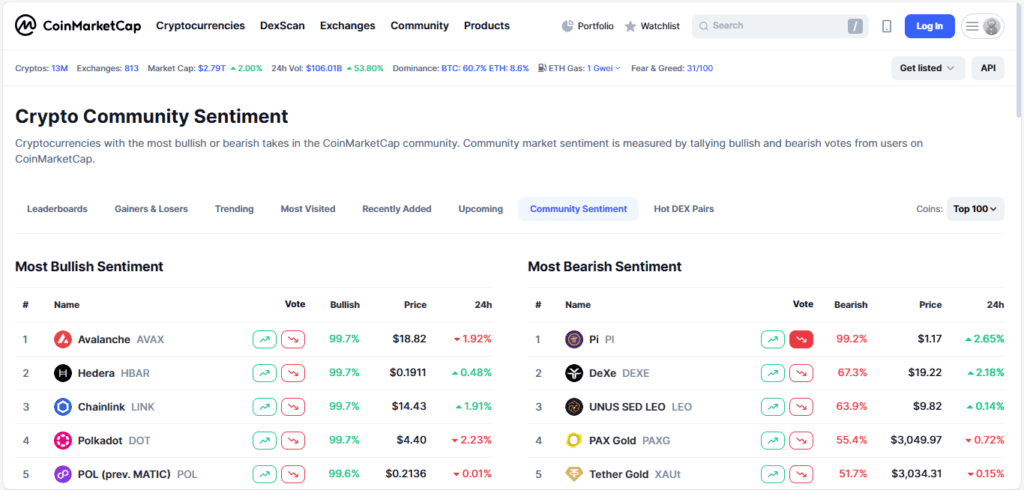Open the Community nav menu
Image resolution: width=1024 pixels, height=490 pixels.
[x=420, y=26]
